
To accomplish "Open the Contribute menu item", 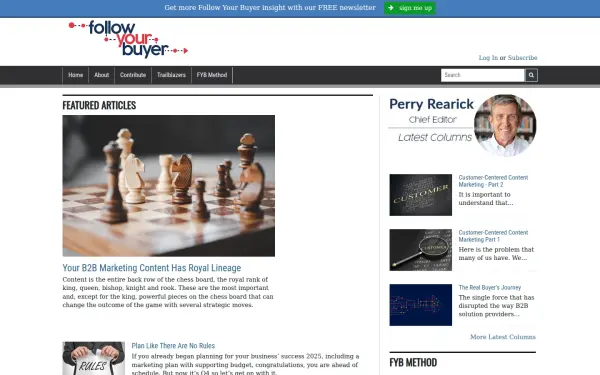I will [133, 75].
